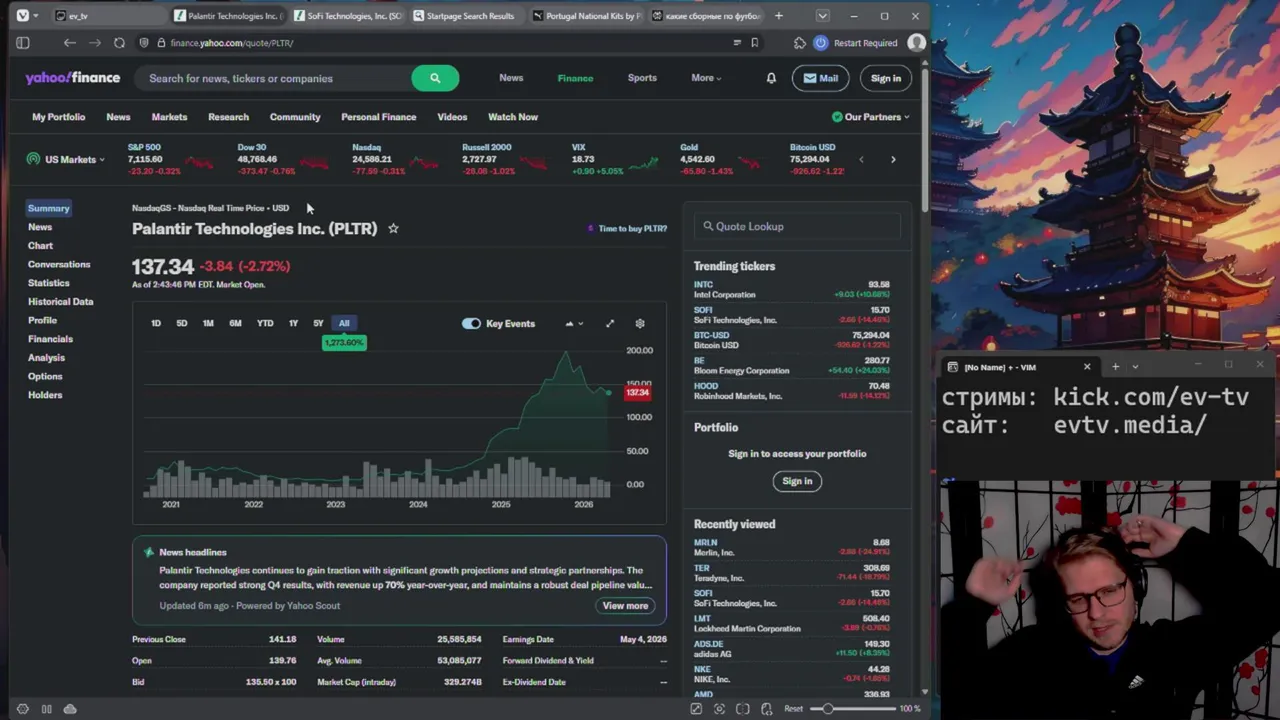The width and height of the screenshot is (1280, 720).
Task: Open Historical Data in sidebar
Action: coord(61,301)
